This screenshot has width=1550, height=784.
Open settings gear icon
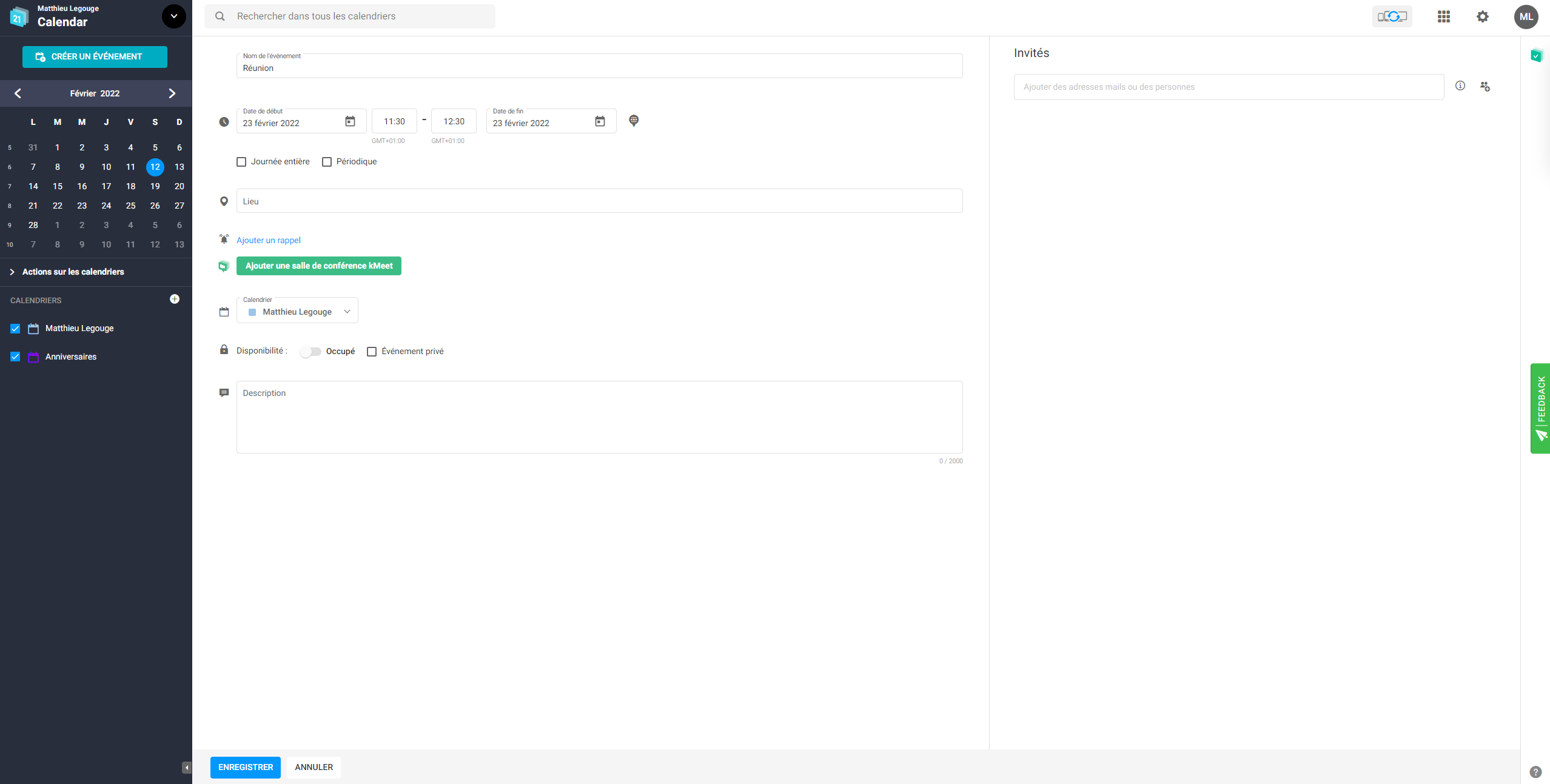(x=1482, y=16)
